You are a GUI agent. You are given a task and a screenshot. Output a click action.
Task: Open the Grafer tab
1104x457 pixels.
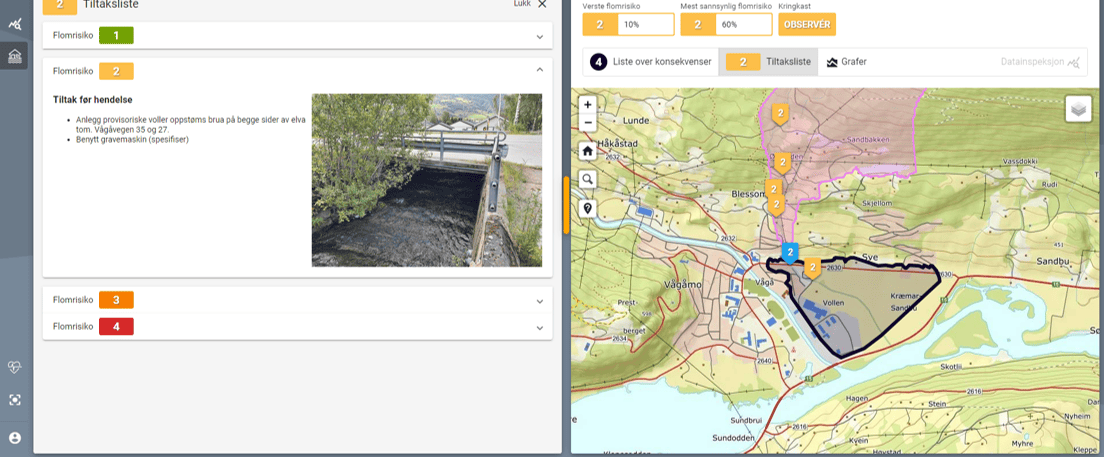846,62
